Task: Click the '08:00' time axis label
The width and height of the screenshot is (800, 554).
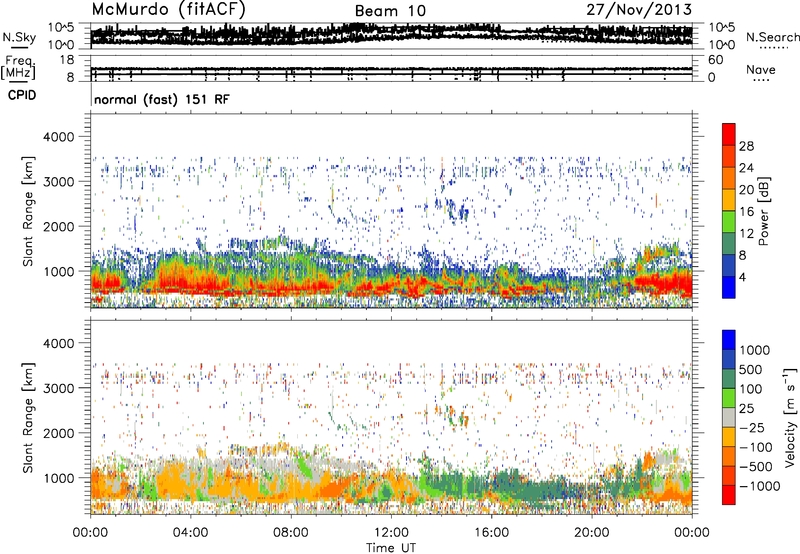Action: pyautogui.click(x=290, y=533)
